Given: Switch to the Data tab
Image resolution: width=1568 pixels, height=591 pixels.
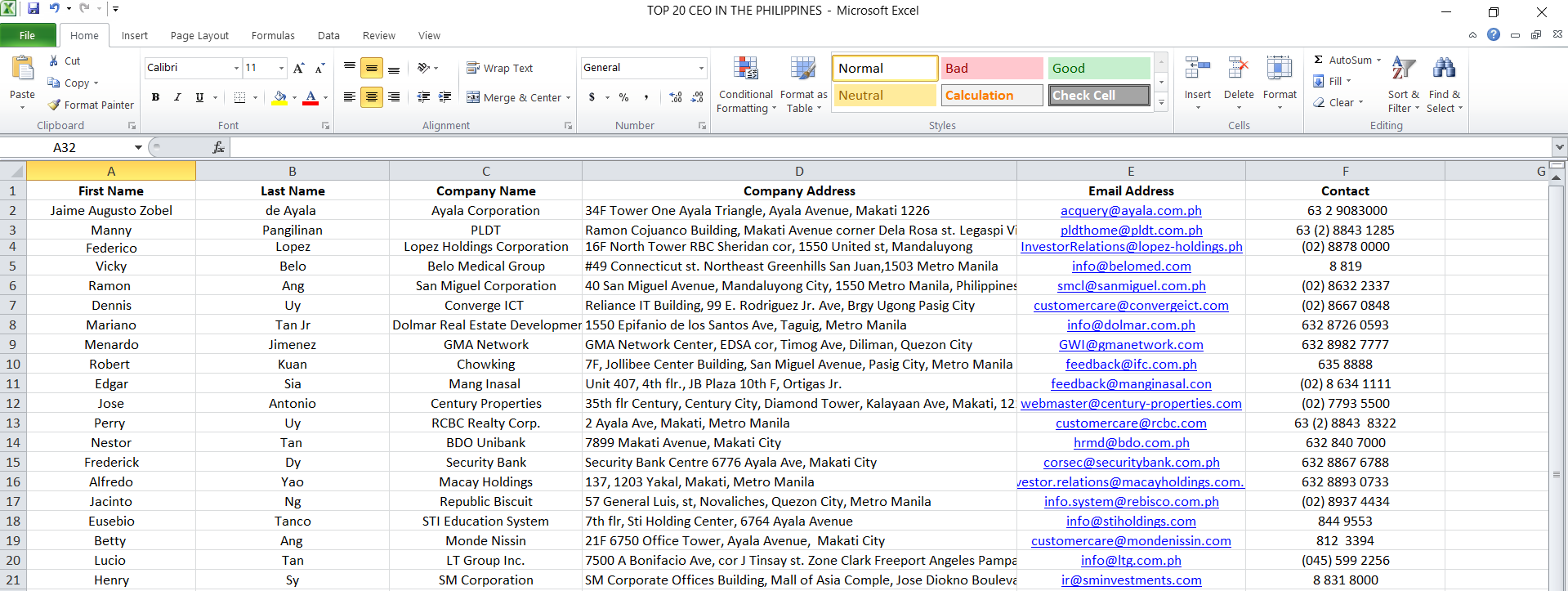Looking at the screenshot, I should click(x=328, y=35).
